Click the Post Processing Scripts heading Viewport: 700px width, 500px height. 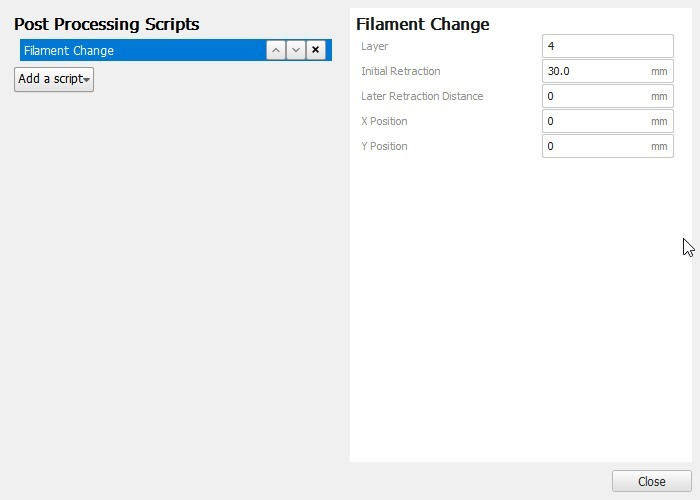[x=106, y=24]
